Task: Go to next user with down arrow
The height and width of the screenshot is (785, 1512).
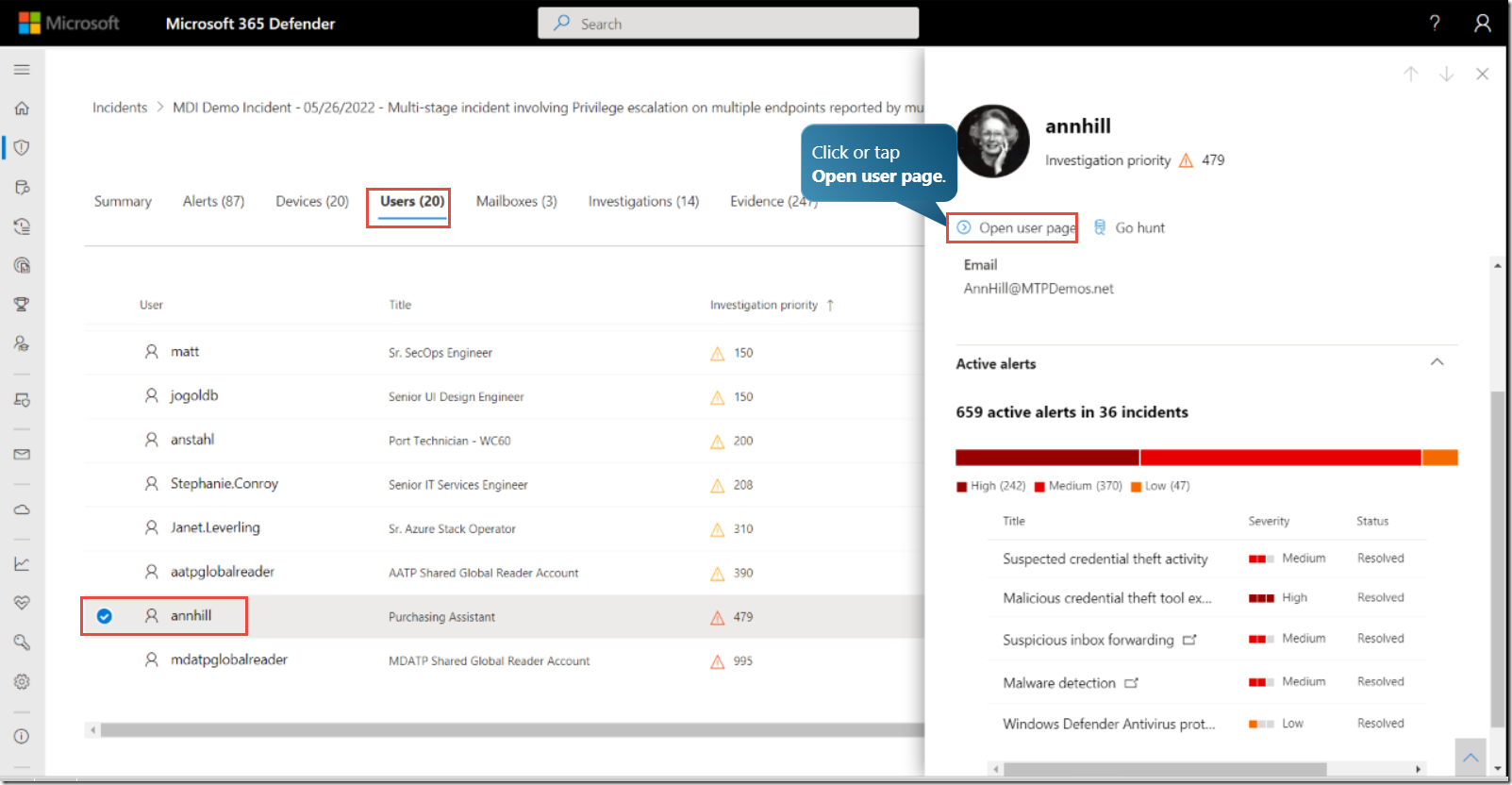Action: pyautogui.click(x=1447, y=74)
